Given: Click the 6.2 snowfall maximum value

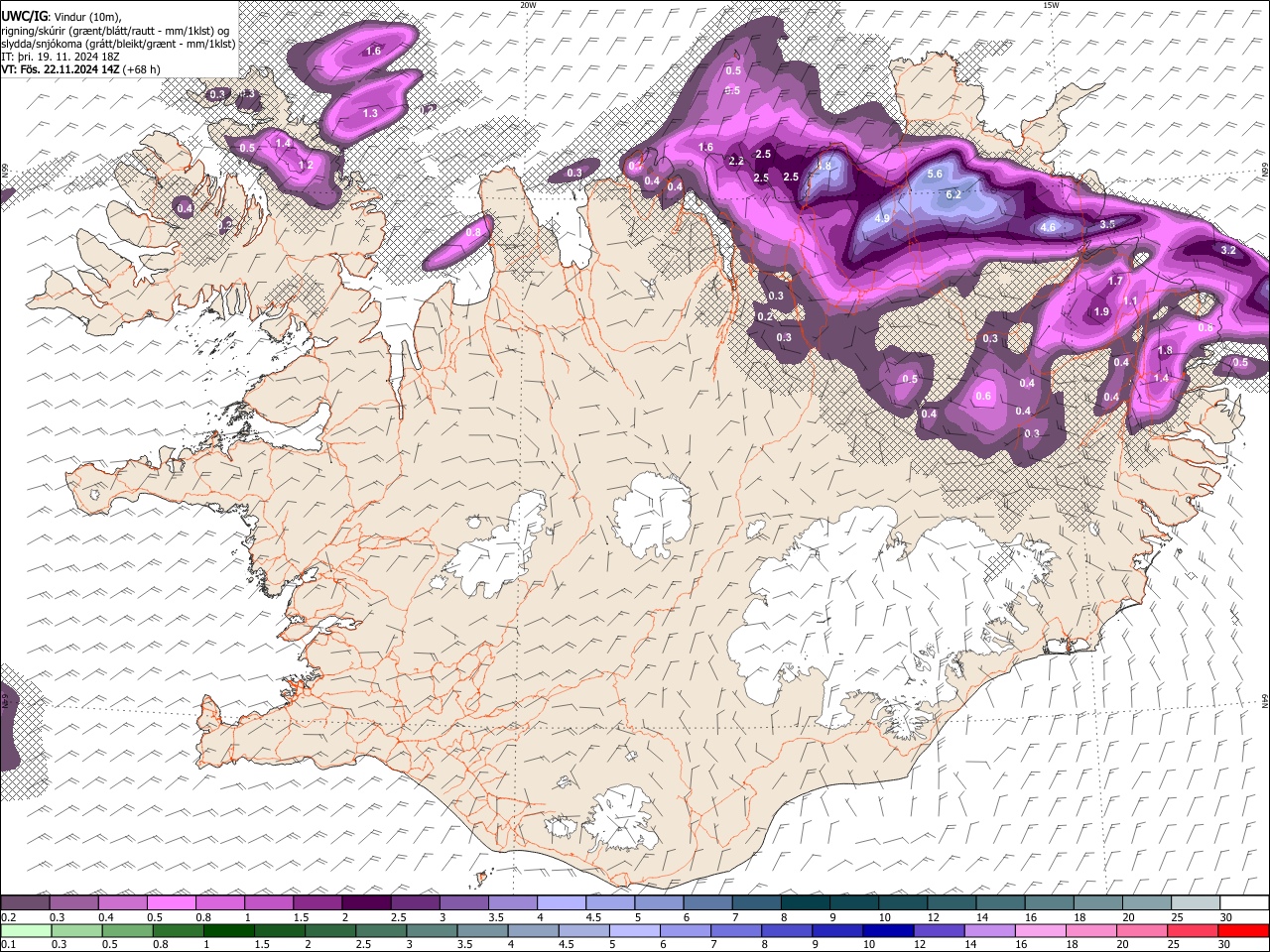Looking at the screenshot, I should tap(953, 194).
